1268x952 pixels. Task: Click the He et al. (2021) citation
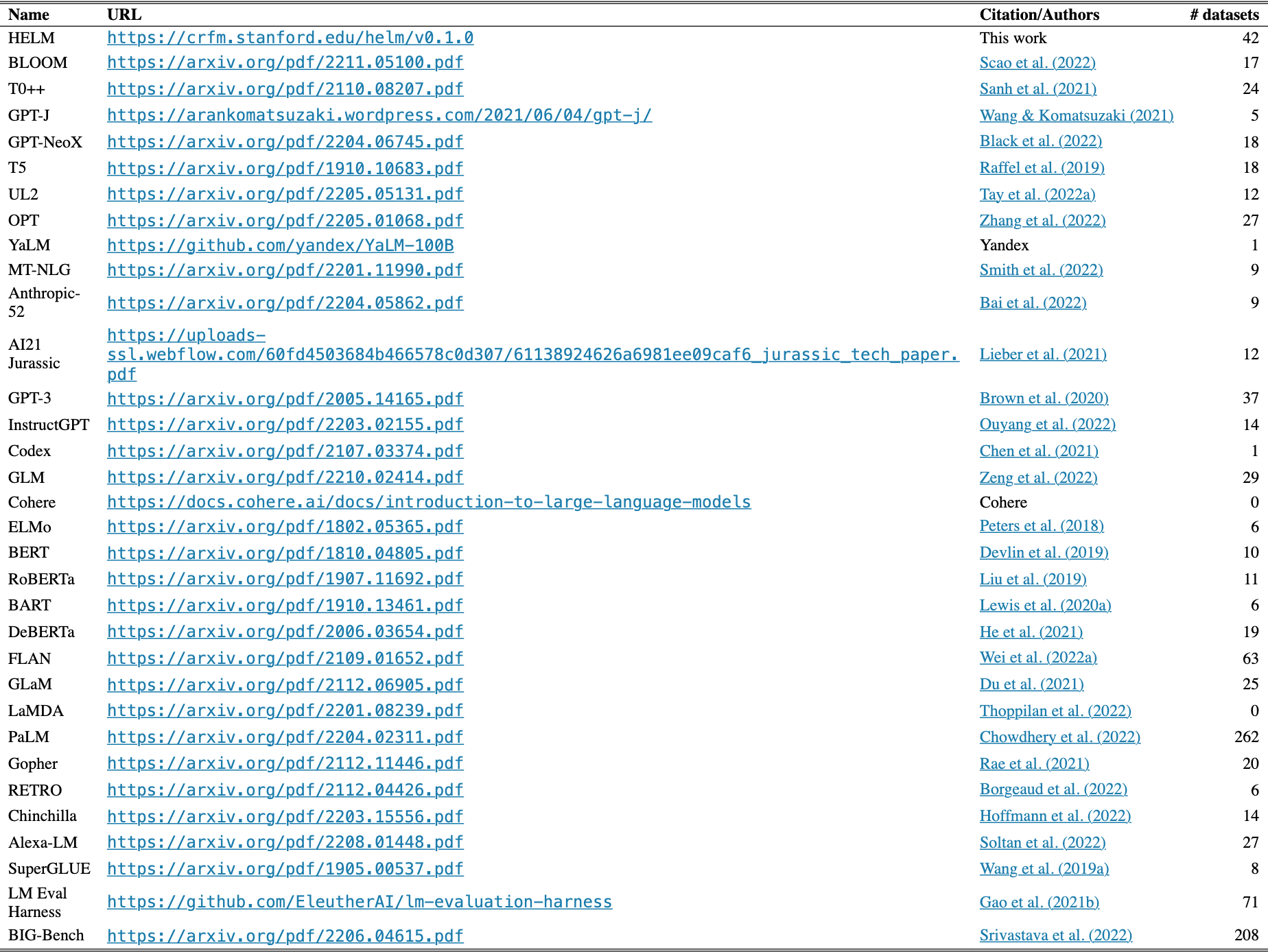(x=1031, y=632)
